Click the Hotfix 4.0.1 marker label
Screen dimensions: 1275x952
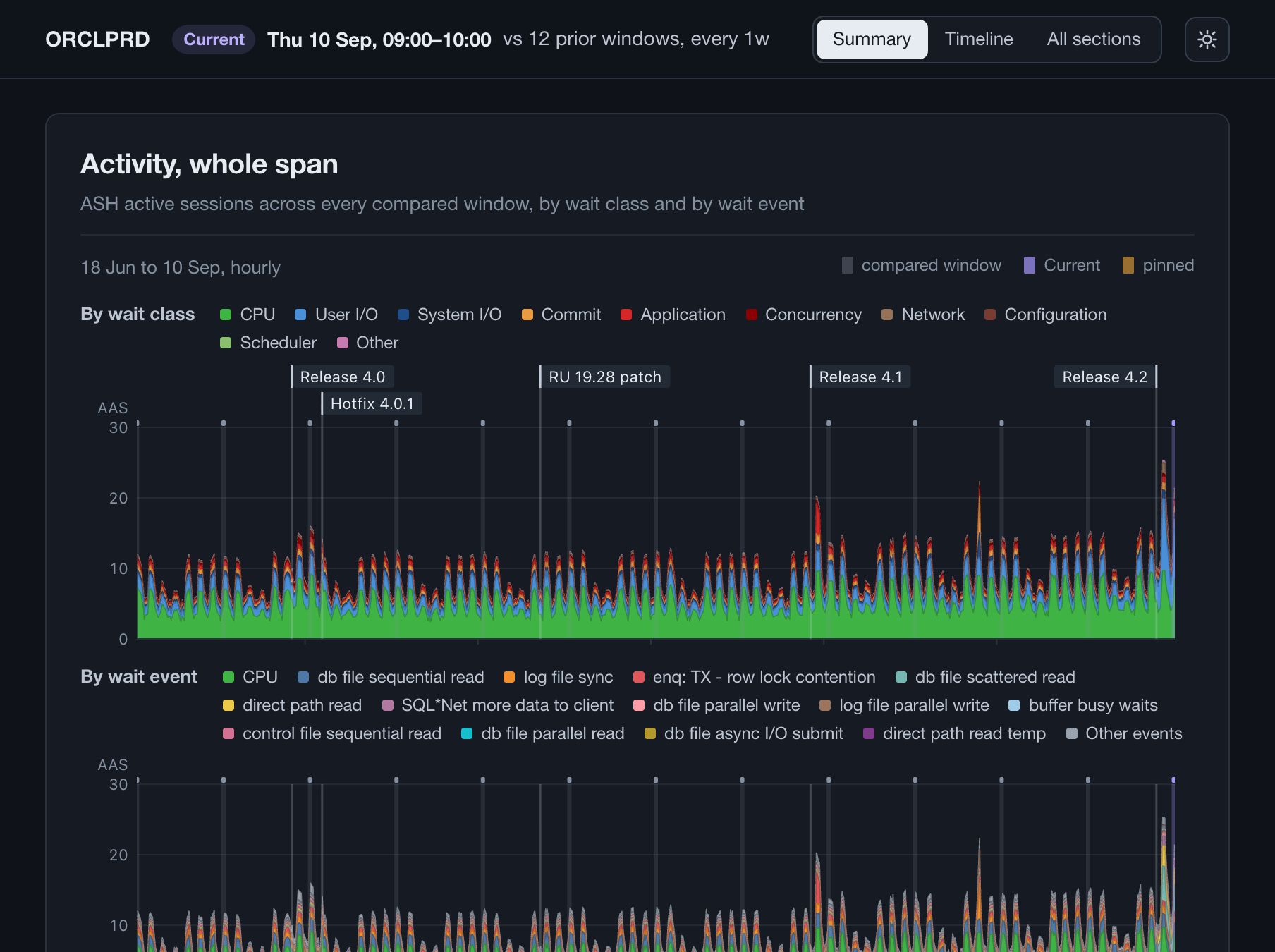(x=372, y=403)
